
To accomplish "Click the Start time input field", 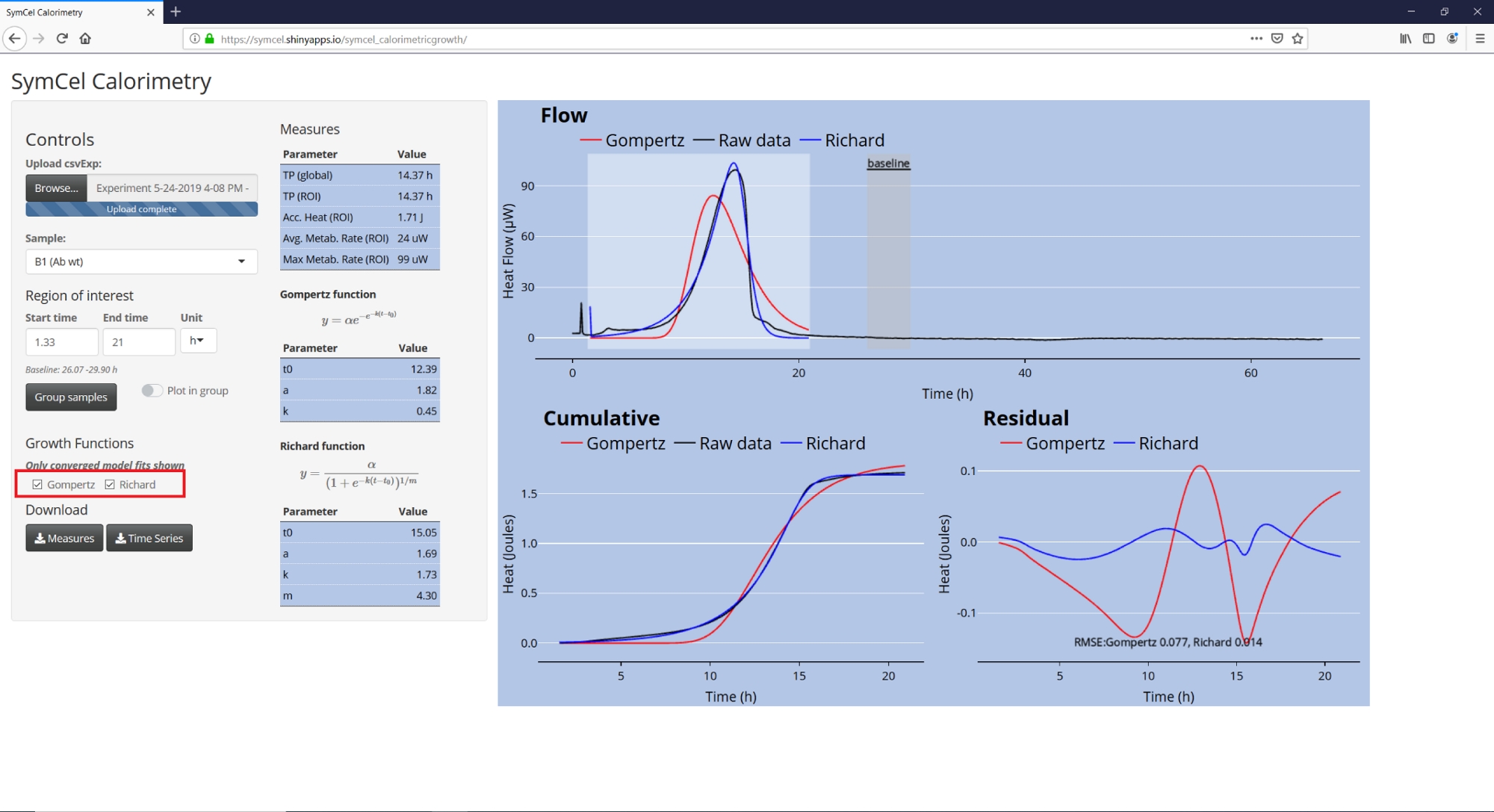I will coord(61,342).
